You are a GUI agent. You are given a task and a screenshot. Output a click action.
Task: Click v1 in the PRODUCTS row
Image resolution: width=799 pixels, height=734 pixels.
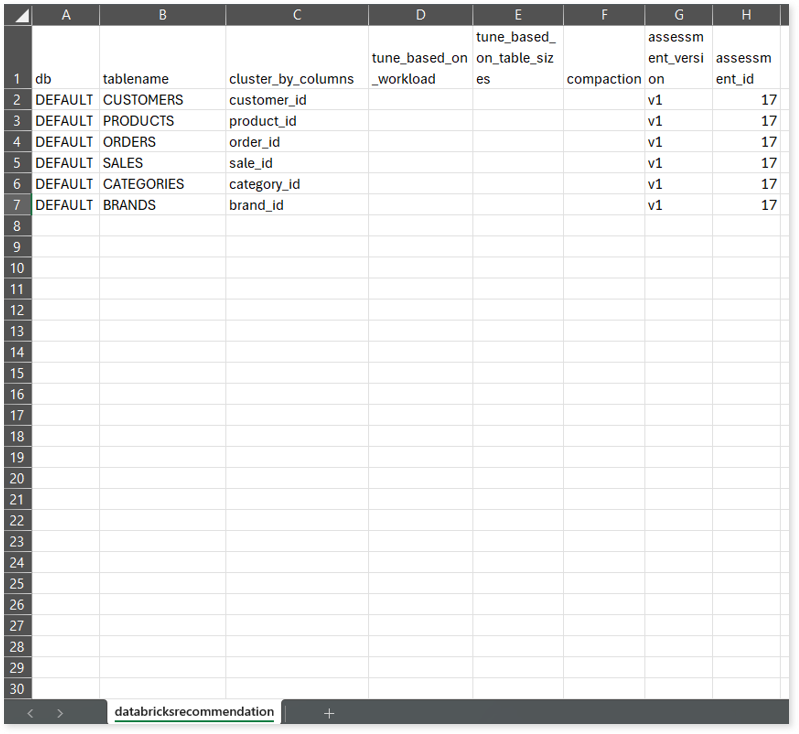click(679, 121)
